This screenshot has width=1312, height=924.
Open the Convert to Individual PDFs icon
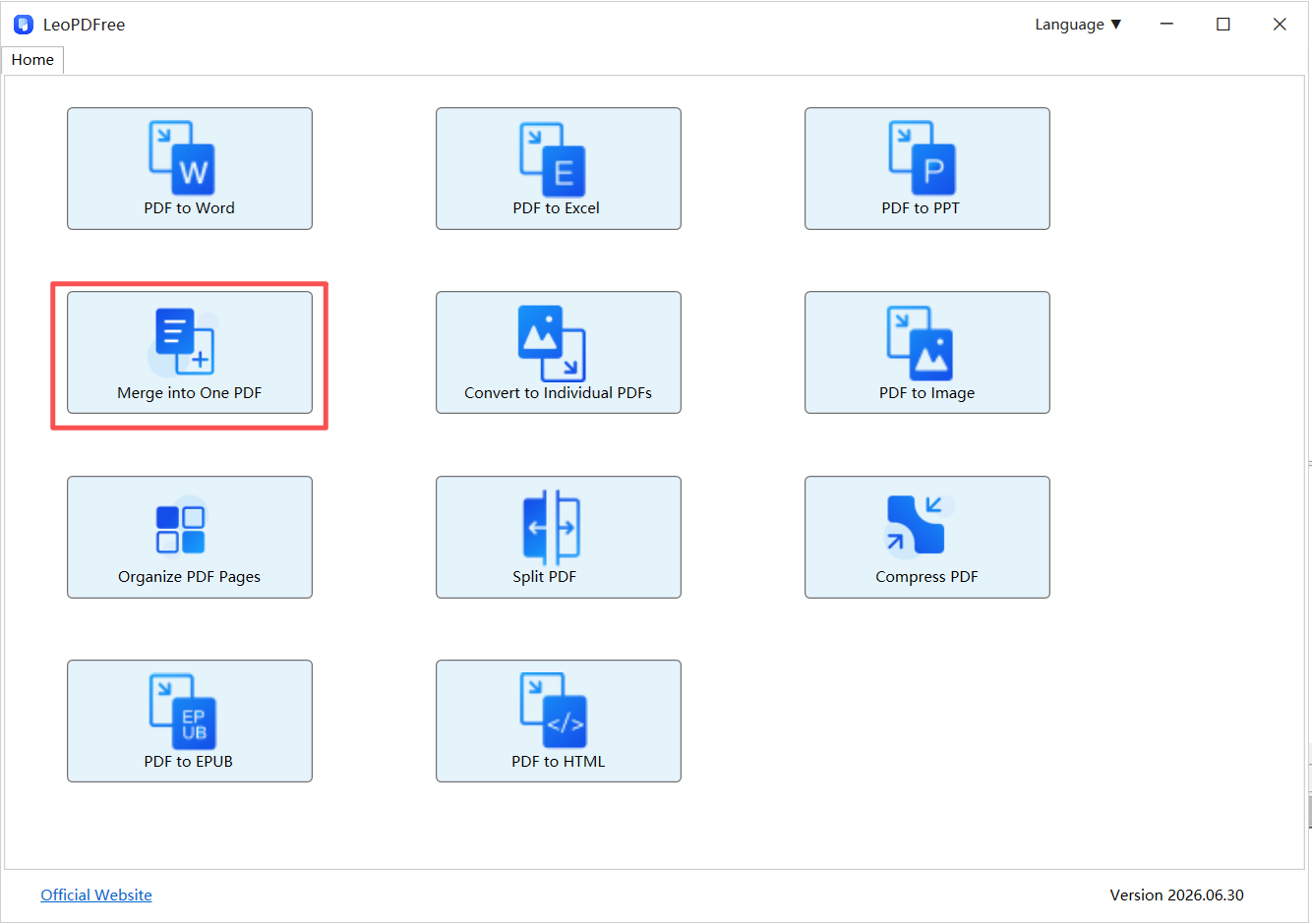tap(552, 342)
